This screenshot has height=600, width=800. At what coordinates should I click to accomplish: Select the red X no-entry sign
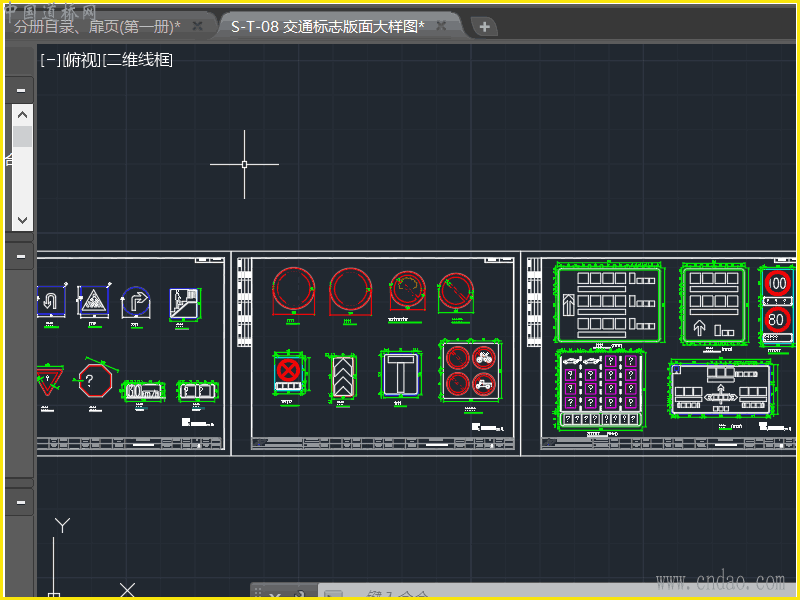[288, 372]
